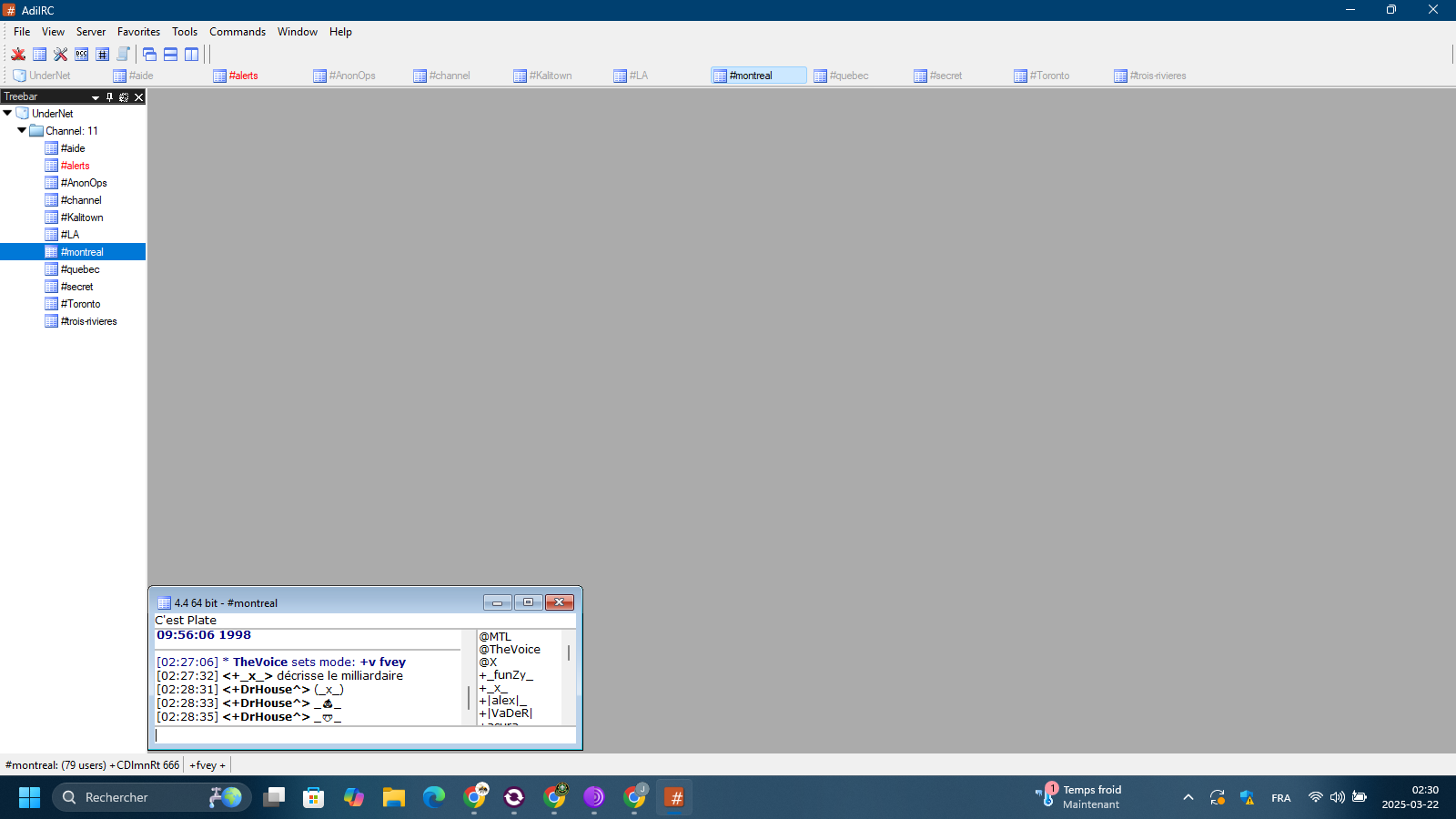Open the Commands menu

(238, 32)
